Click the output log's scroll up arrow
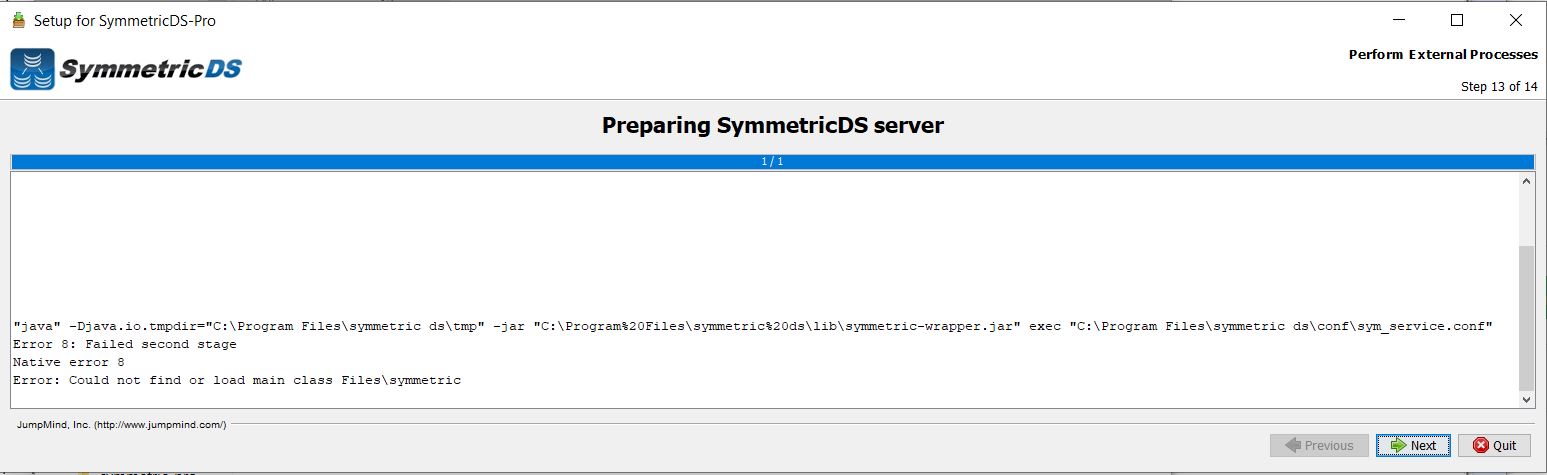 1526,182
